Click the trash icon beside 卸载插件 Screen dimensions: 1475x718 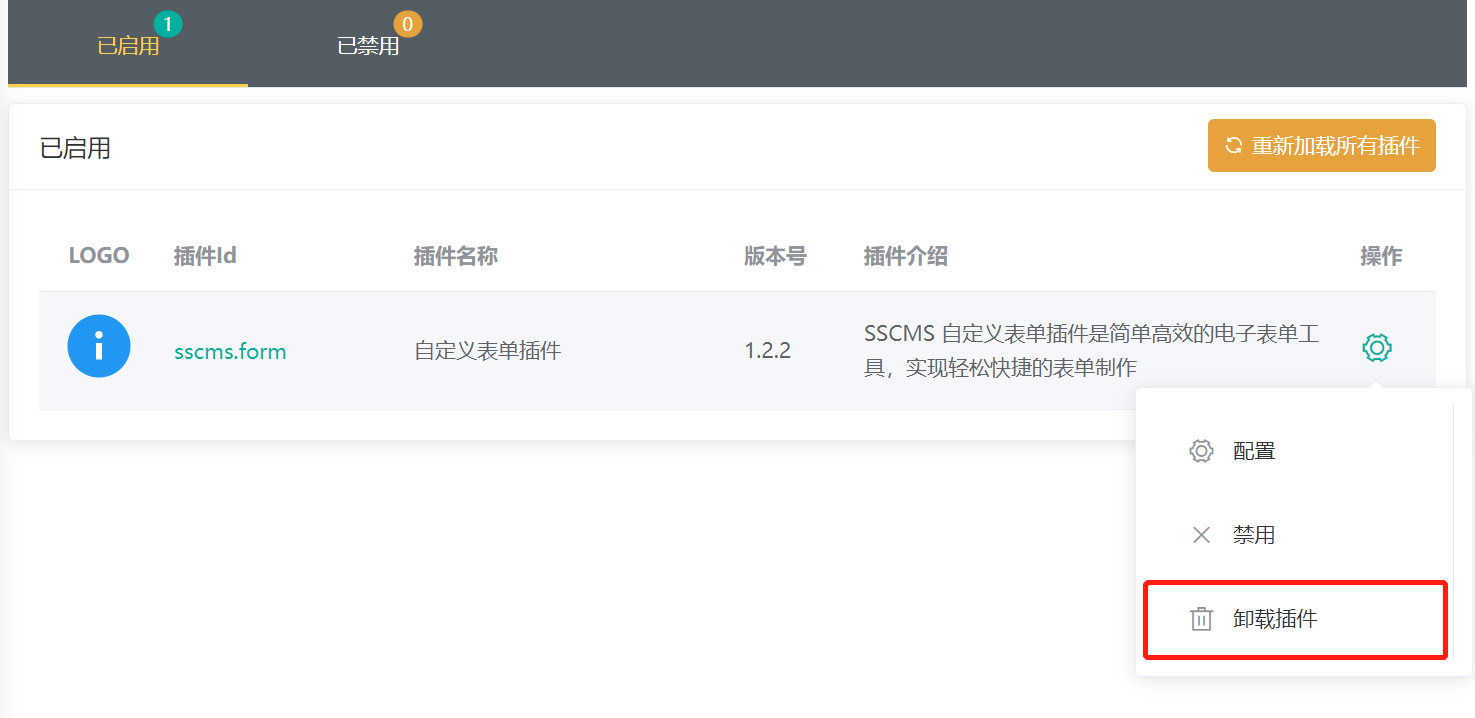click(1201, 619)
